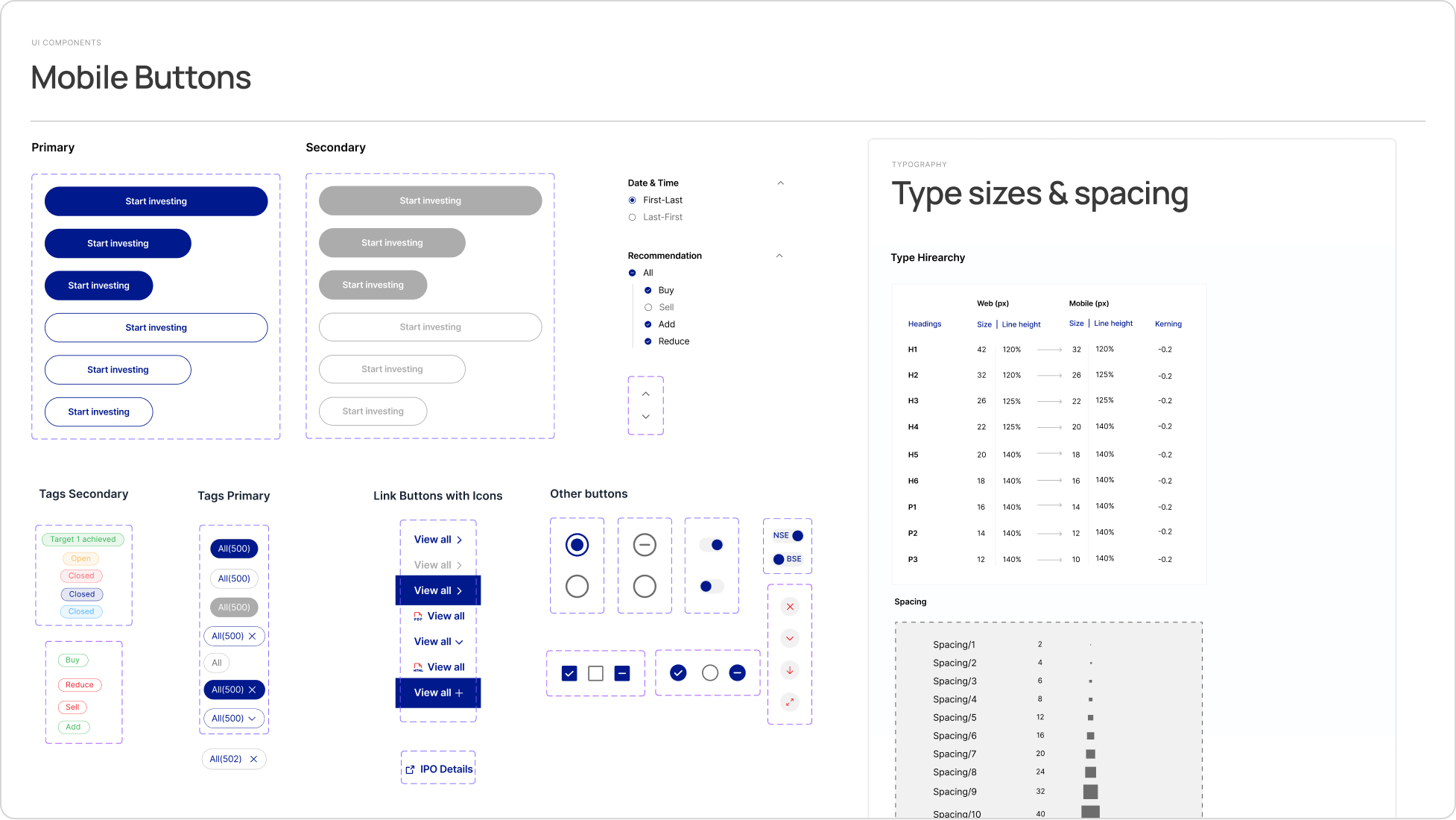Click the red X circular icon button
Viewport: 1456px width, 820px height.
pyautogui.click(x=790, y=607)
